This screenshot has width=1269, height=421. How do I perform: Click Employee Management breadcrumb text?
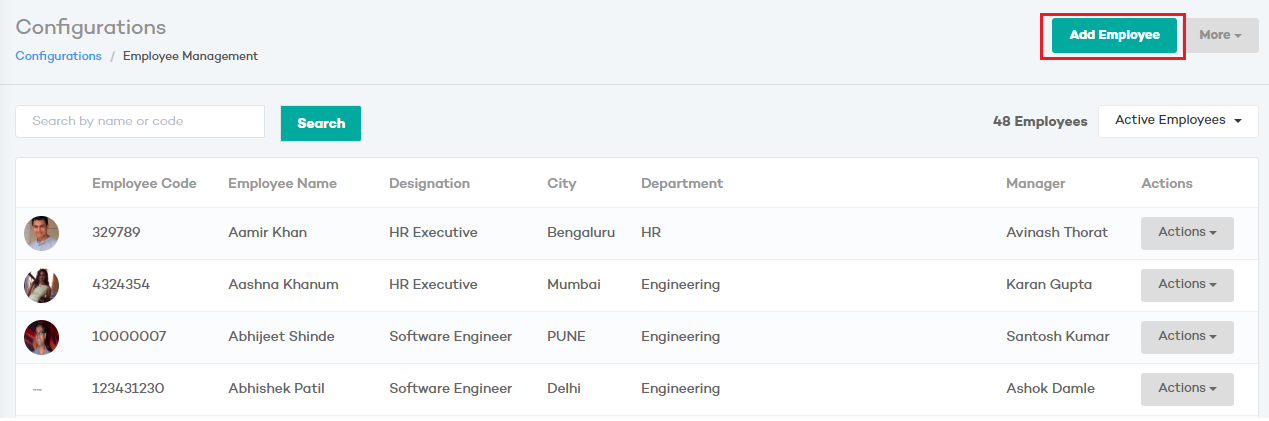pos(190,56)
